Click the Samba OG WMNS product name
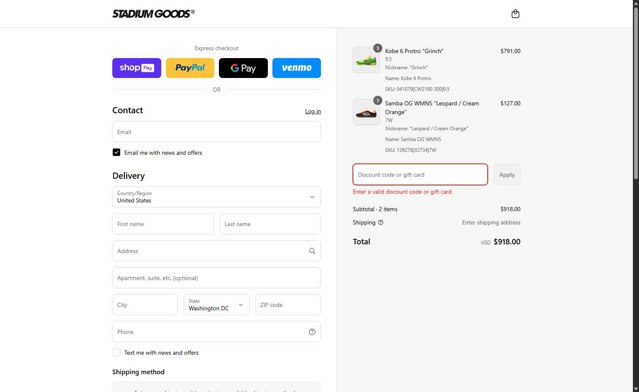 [432, 108]
